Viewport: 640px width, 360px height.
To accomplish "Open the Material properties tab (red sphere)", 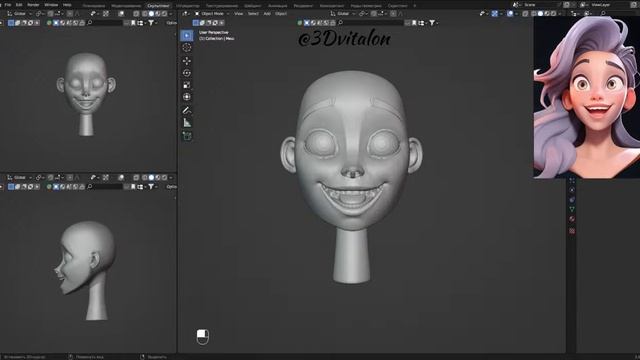I will pyautogui.click(x=572, y=219).
